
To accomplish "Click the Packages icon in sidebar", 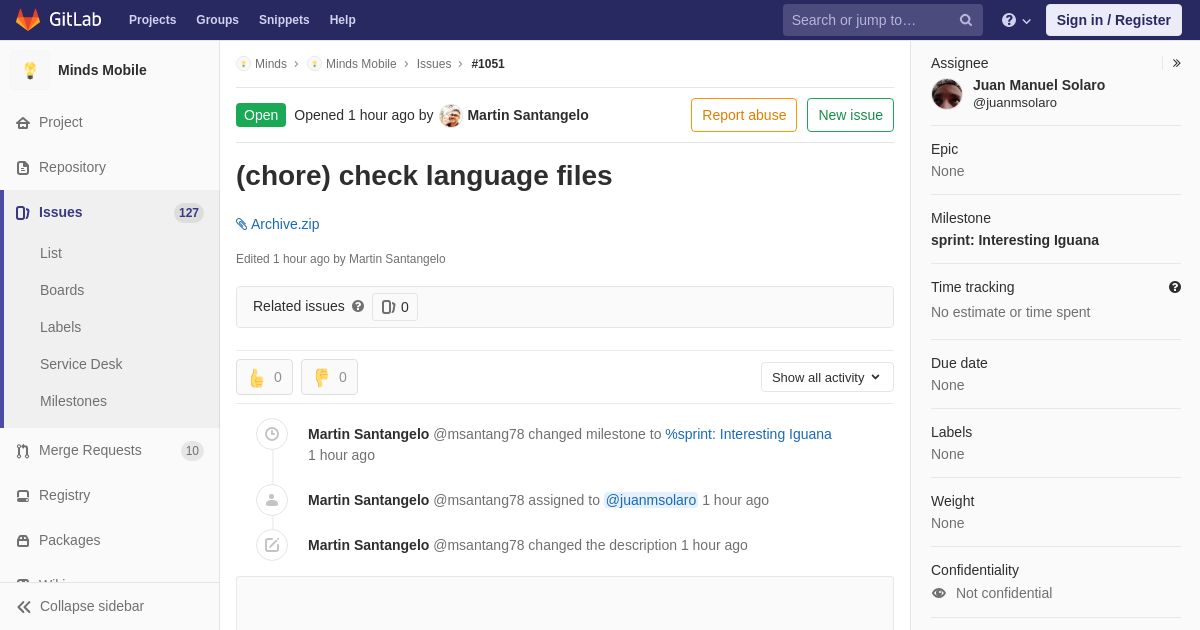I will point(23,541).
